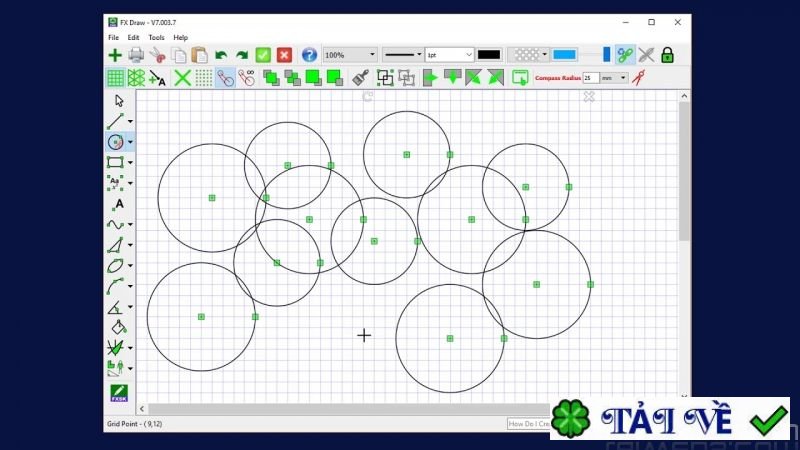Open the Edit menu

[133, 38]
